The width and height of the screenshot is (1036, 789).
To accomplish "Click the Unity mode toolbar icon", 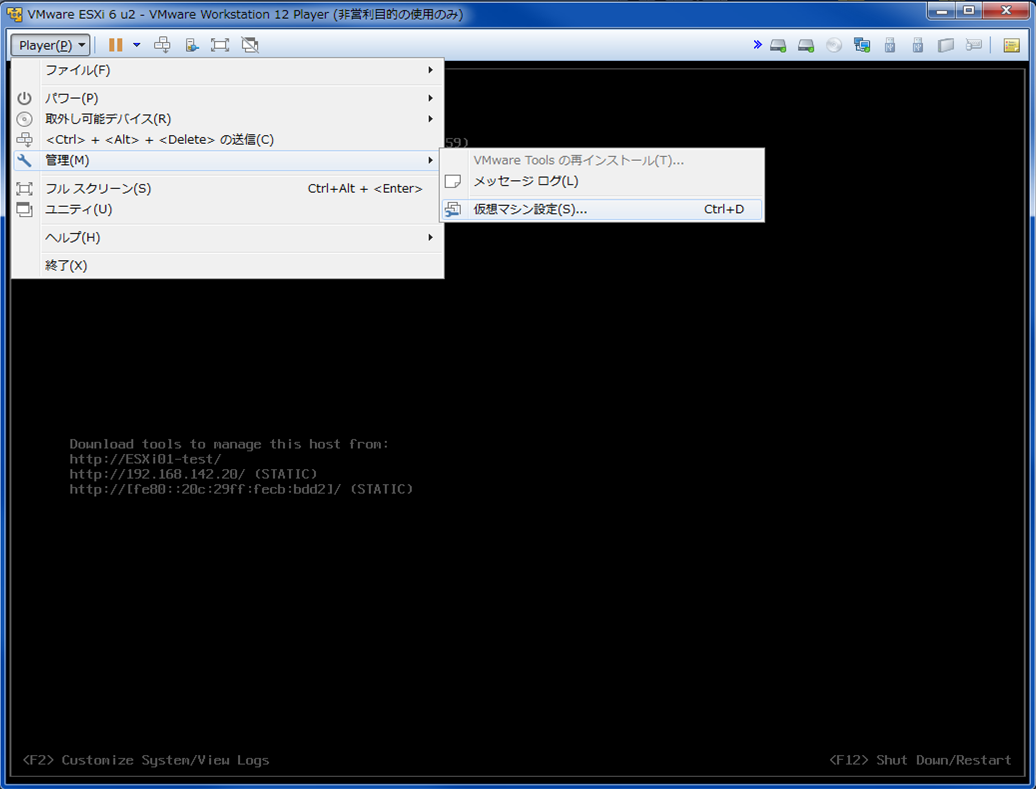I will [x=250, y=45].
